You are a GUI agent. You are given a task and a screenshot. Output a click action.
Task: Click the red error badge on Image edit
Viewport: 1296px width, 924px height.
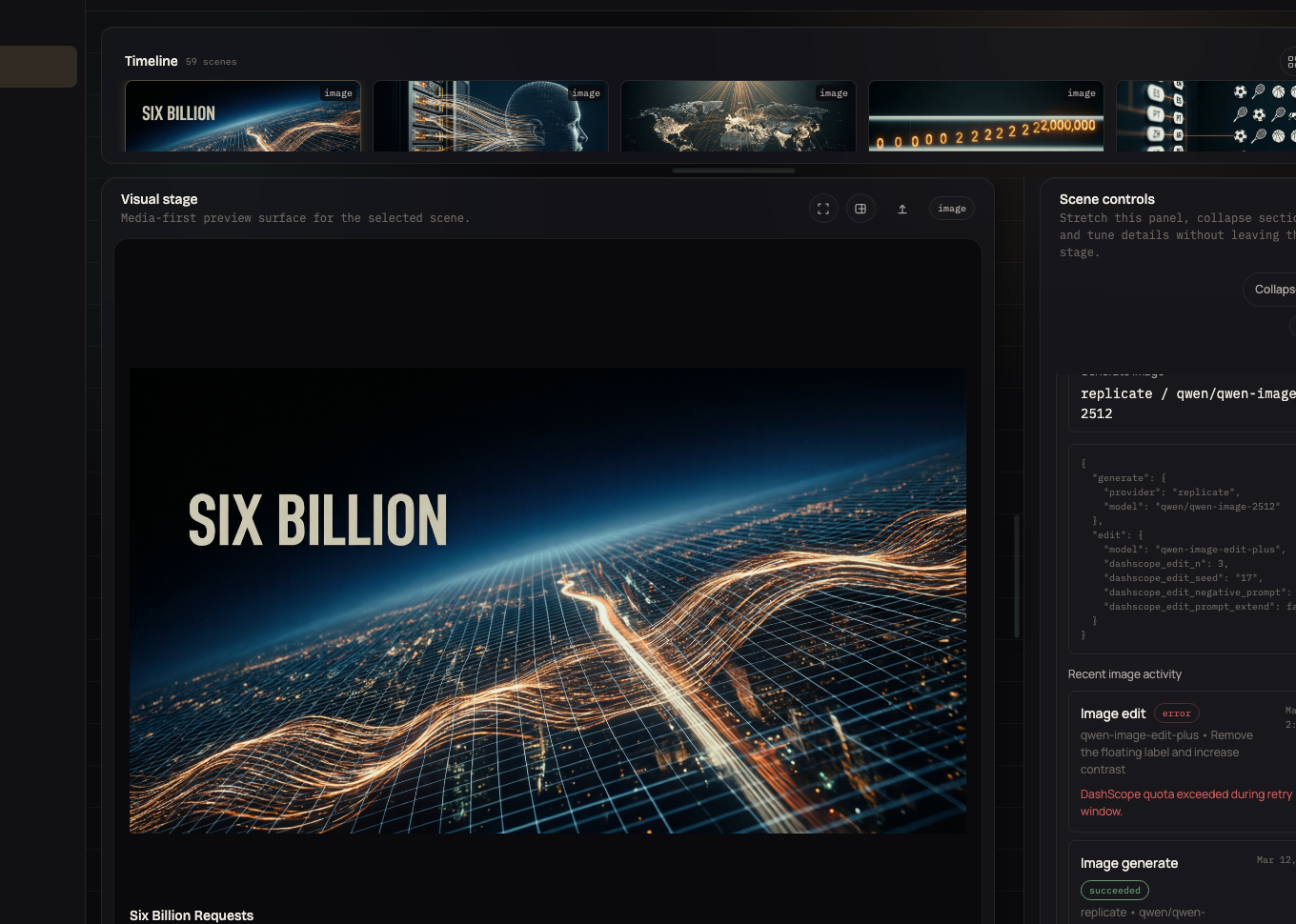coord(1176,713)
